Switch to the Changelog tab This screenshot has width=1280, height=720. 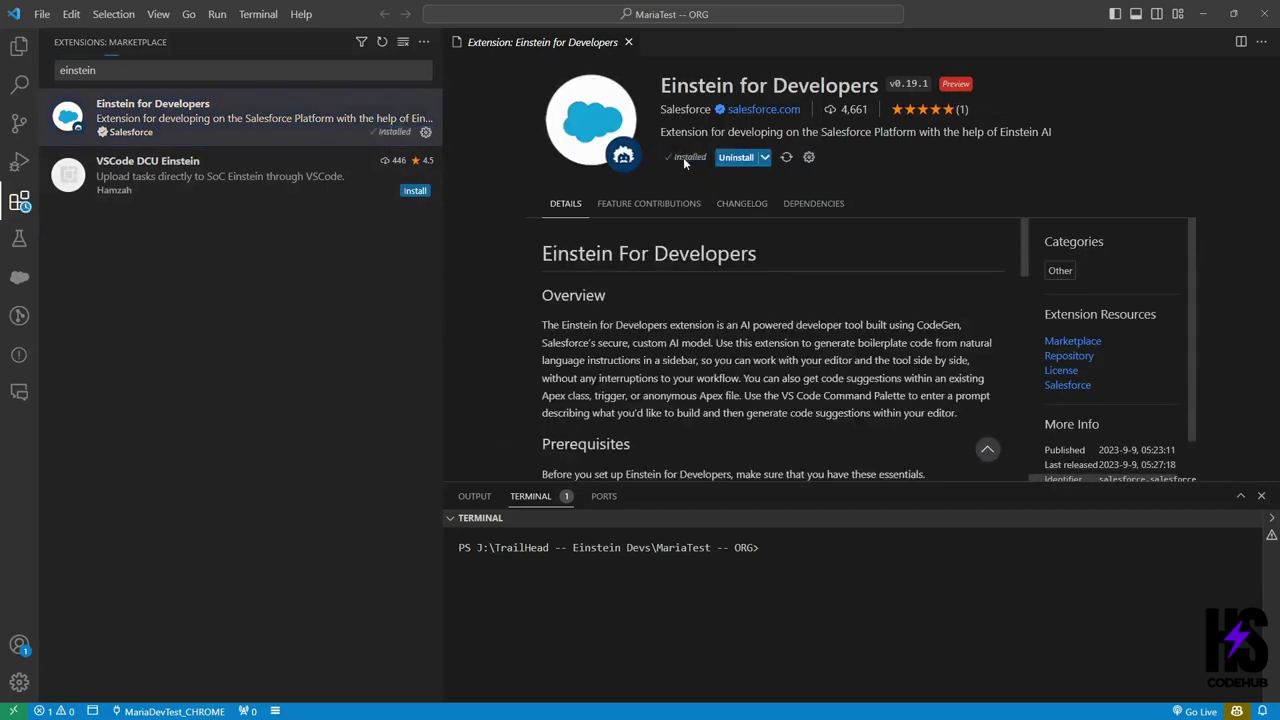742,203
